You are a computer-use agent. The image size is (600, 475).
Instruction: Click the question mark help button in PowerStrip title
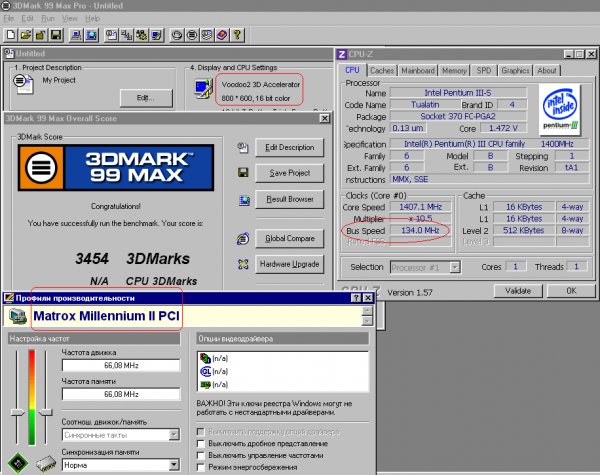click(x=356, y=298)
